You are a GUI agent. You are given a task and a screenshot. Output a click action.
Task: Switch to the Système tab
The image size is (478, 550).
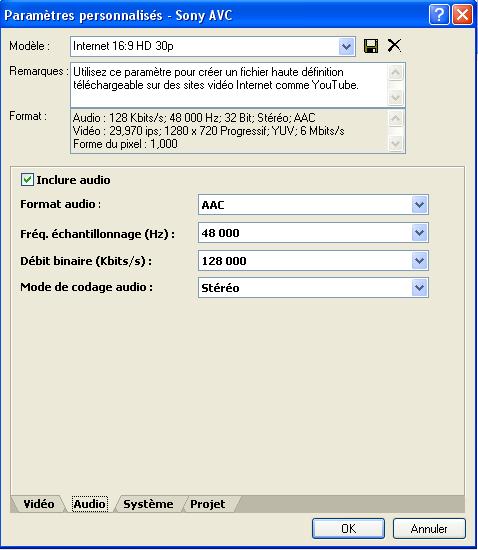coord(148,504)
